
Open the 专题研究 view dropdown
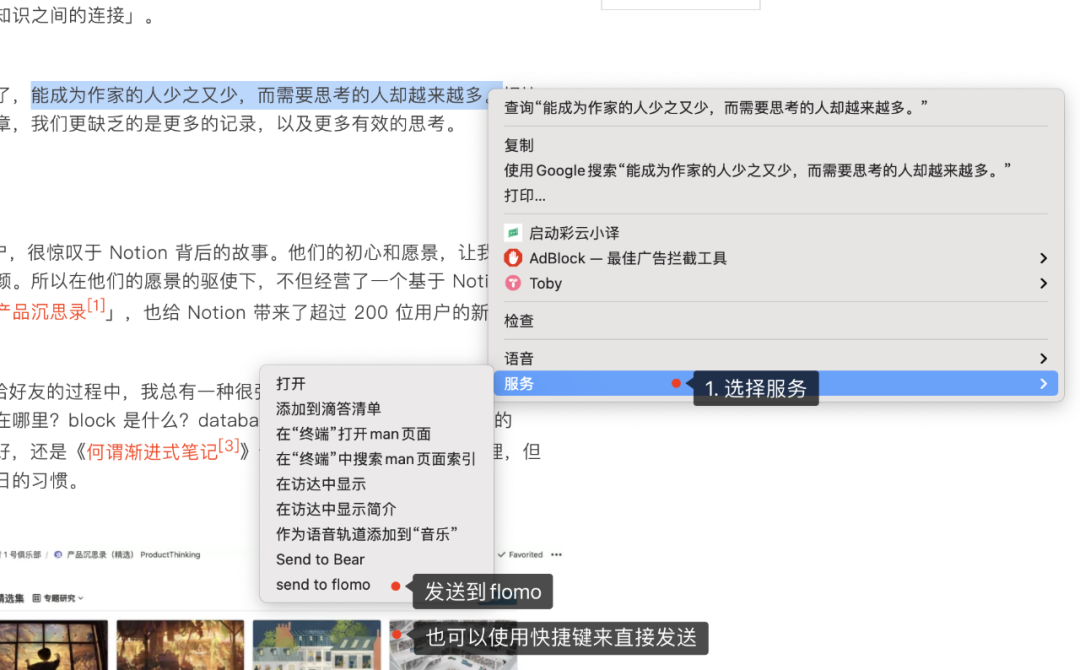(63, 598)
